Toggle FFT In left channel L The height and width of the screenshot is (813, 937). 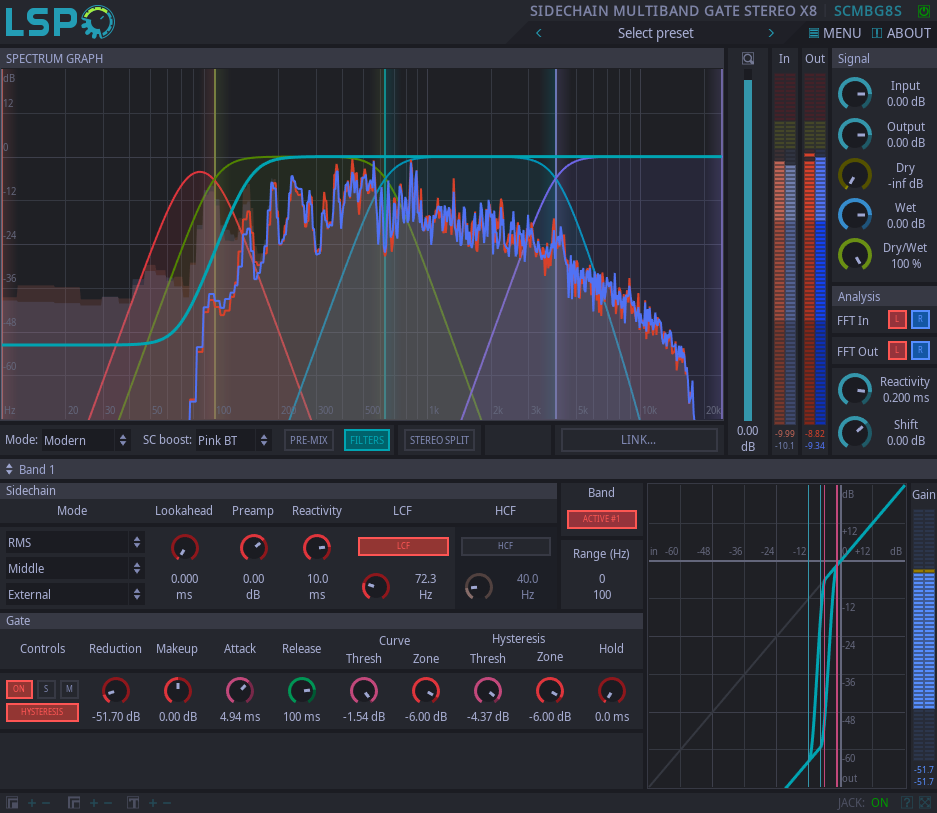click(897, 320)
